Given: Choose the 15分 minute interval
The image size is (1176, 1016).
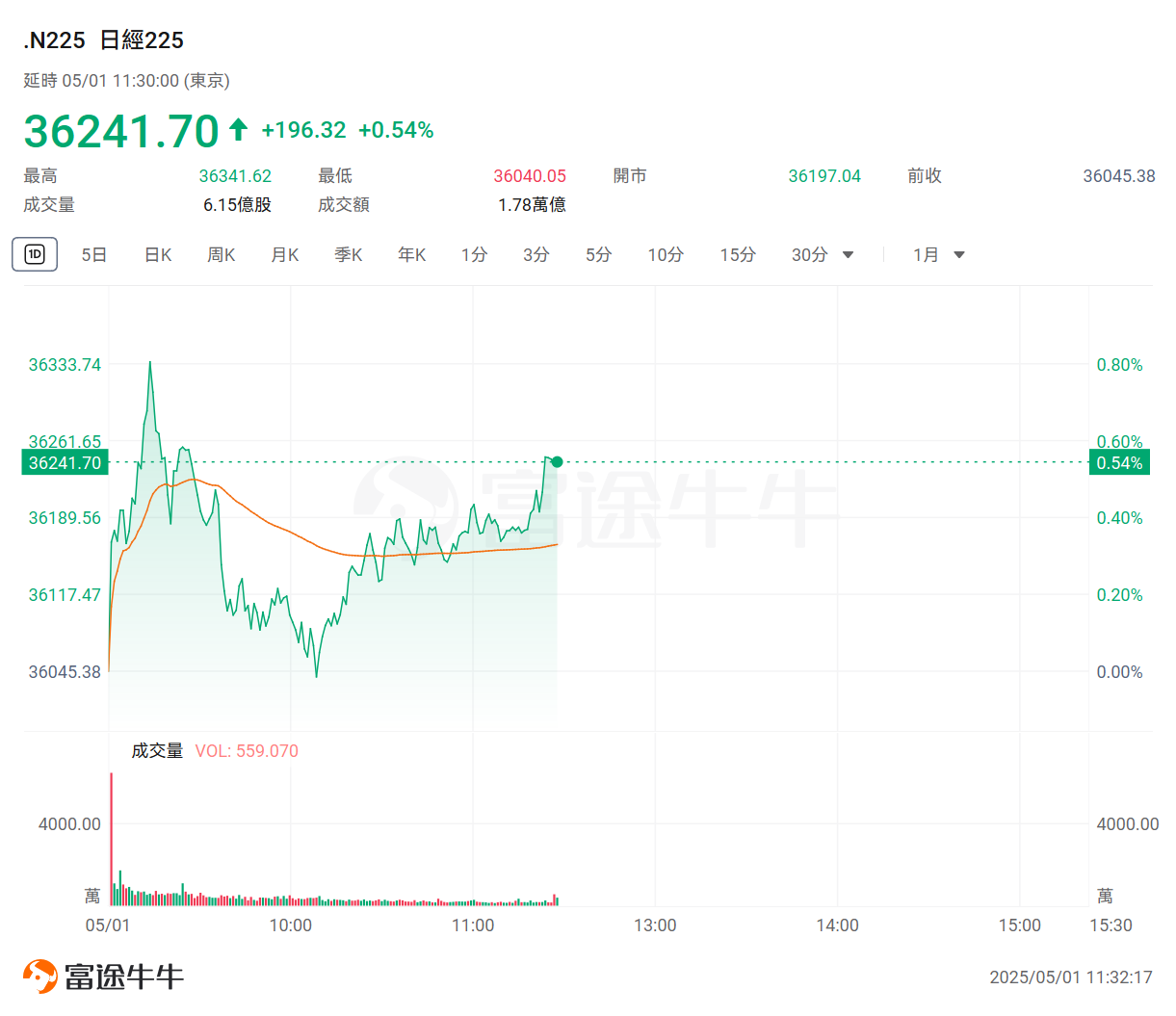Looking at the screenshot, I should [x=738, y=255].
